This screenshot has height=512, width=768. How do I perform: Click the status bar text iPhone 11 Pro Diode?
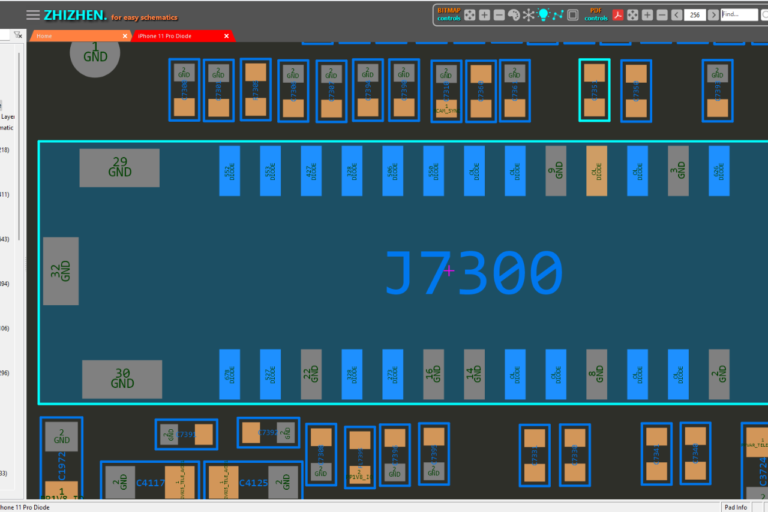[25, 507]
